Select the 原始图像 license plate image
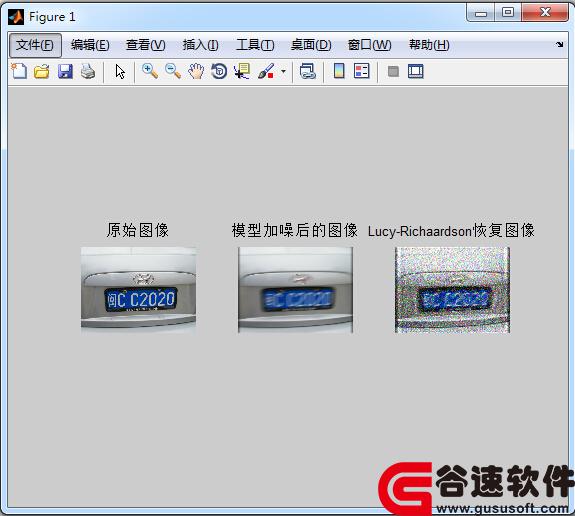The height and width of the screenshot is (516, 575). coord(138,290)
